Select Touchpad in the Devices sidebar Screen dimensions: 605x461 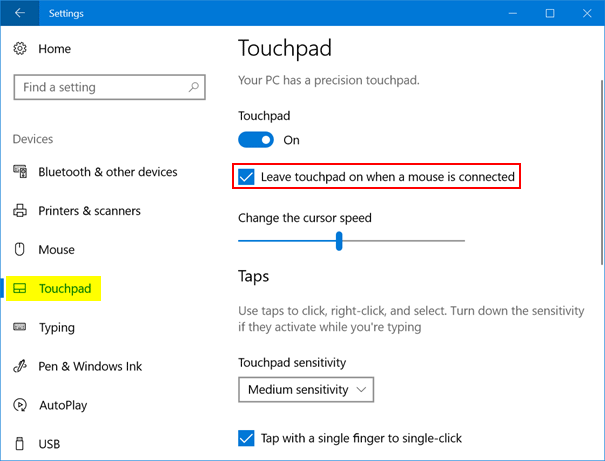[x=65, y=289]
